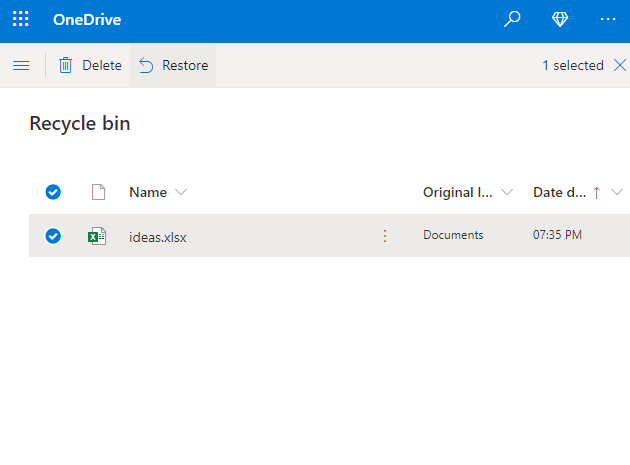Image resolution: width=630 pixels, height=465 pixels.
Task: Click the Delete trash icon
Action: 65,65
